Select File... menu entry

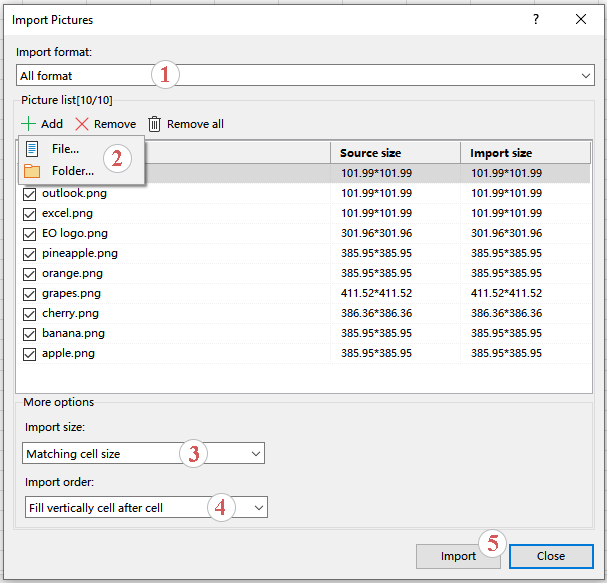66,149
